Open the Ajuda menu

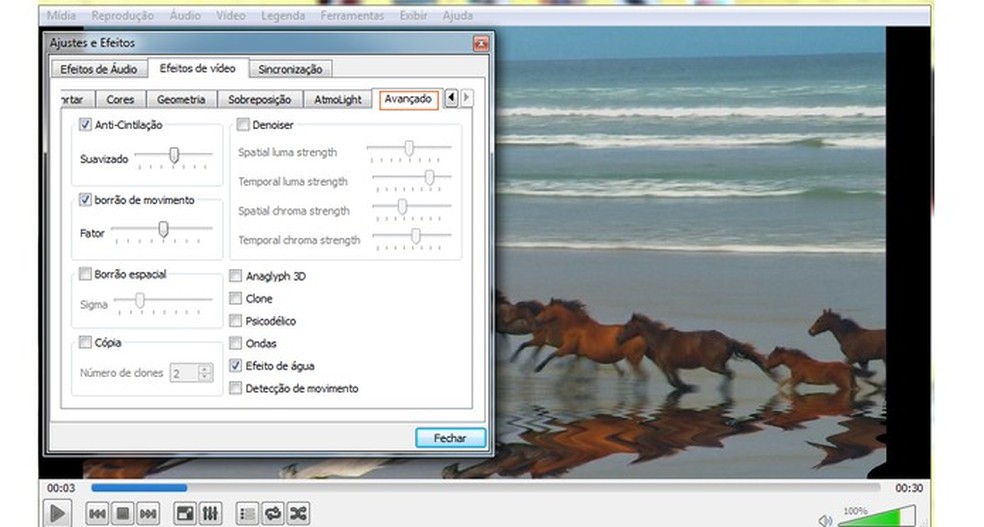click(457, 16)
